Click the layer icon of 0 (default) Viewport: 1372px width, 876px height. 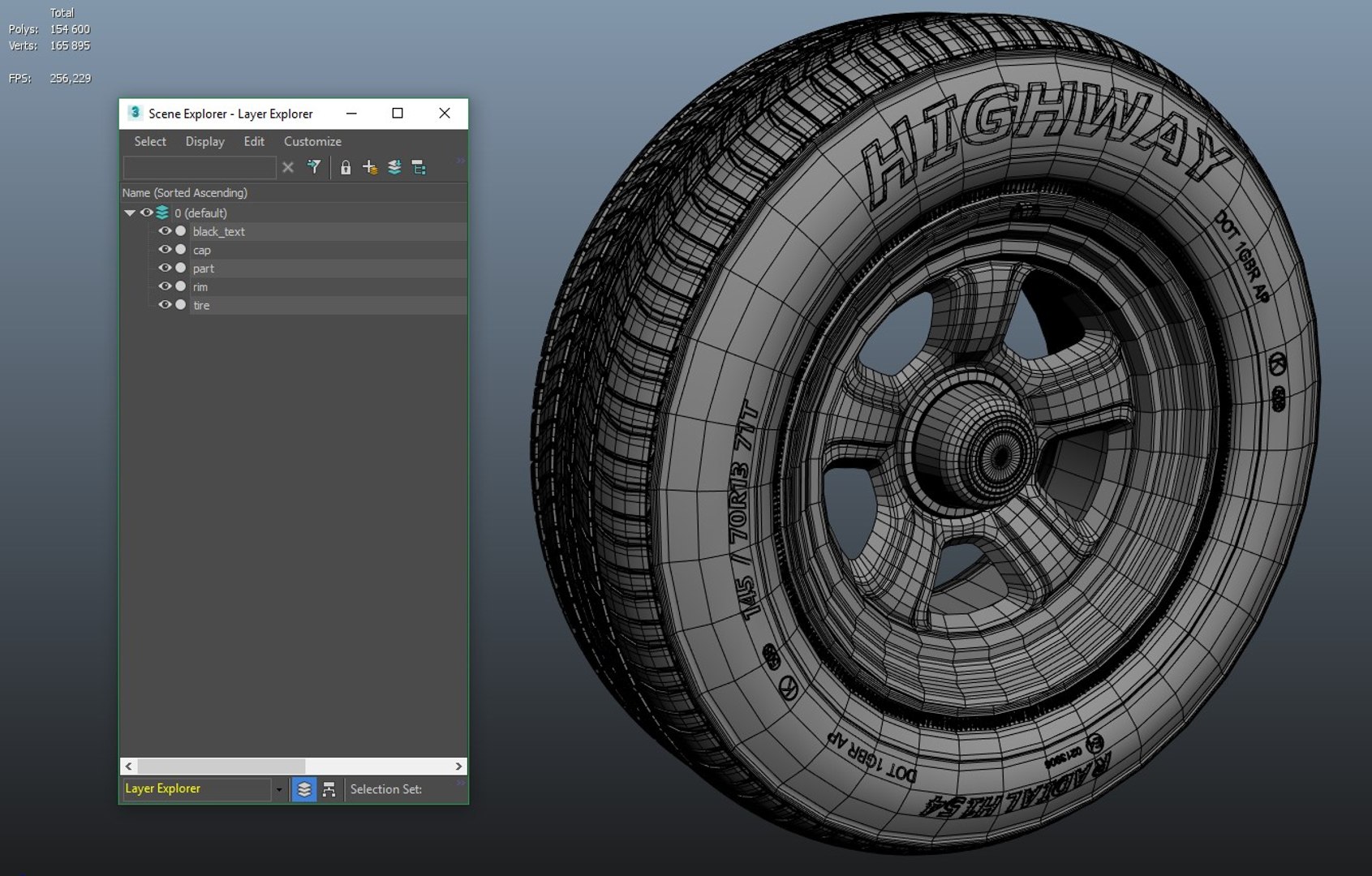point(162,213)
